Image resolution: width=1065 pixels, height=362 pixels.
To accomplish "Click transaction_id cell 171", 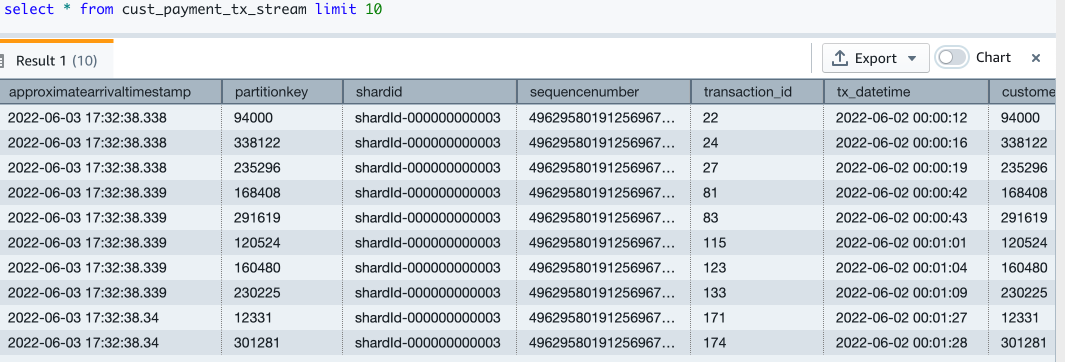I will click(758, 319).
